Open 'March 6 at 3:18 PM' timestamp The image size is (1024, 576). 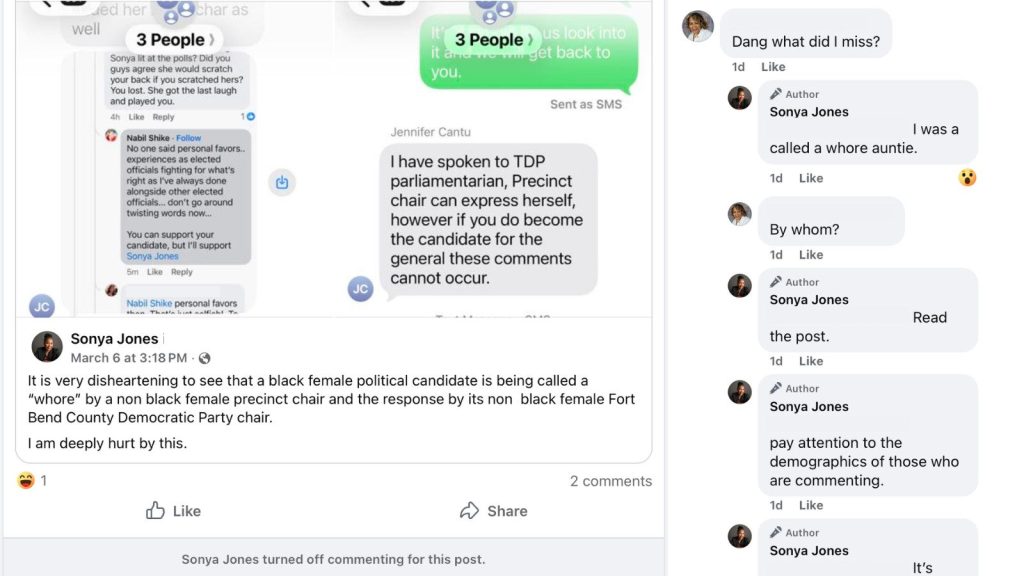click(x=129, y=358)
